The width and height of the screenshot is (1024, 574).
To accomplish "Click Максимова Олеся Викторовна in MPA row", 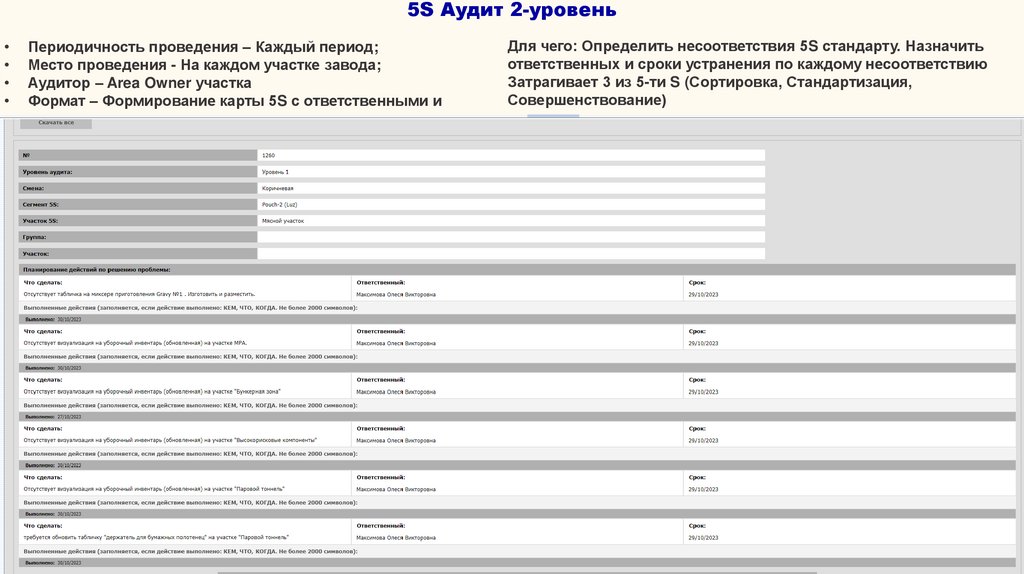I will (396, 343).
